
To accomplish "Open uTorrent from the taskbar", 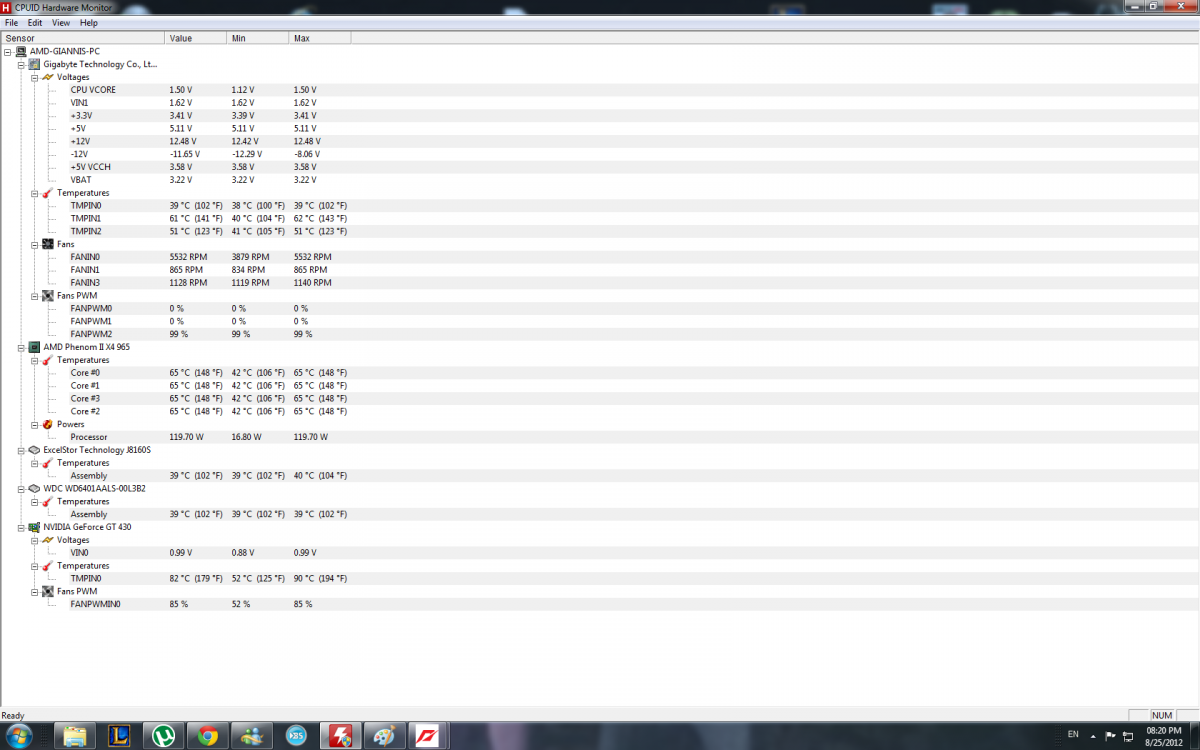I will point(163,736).
